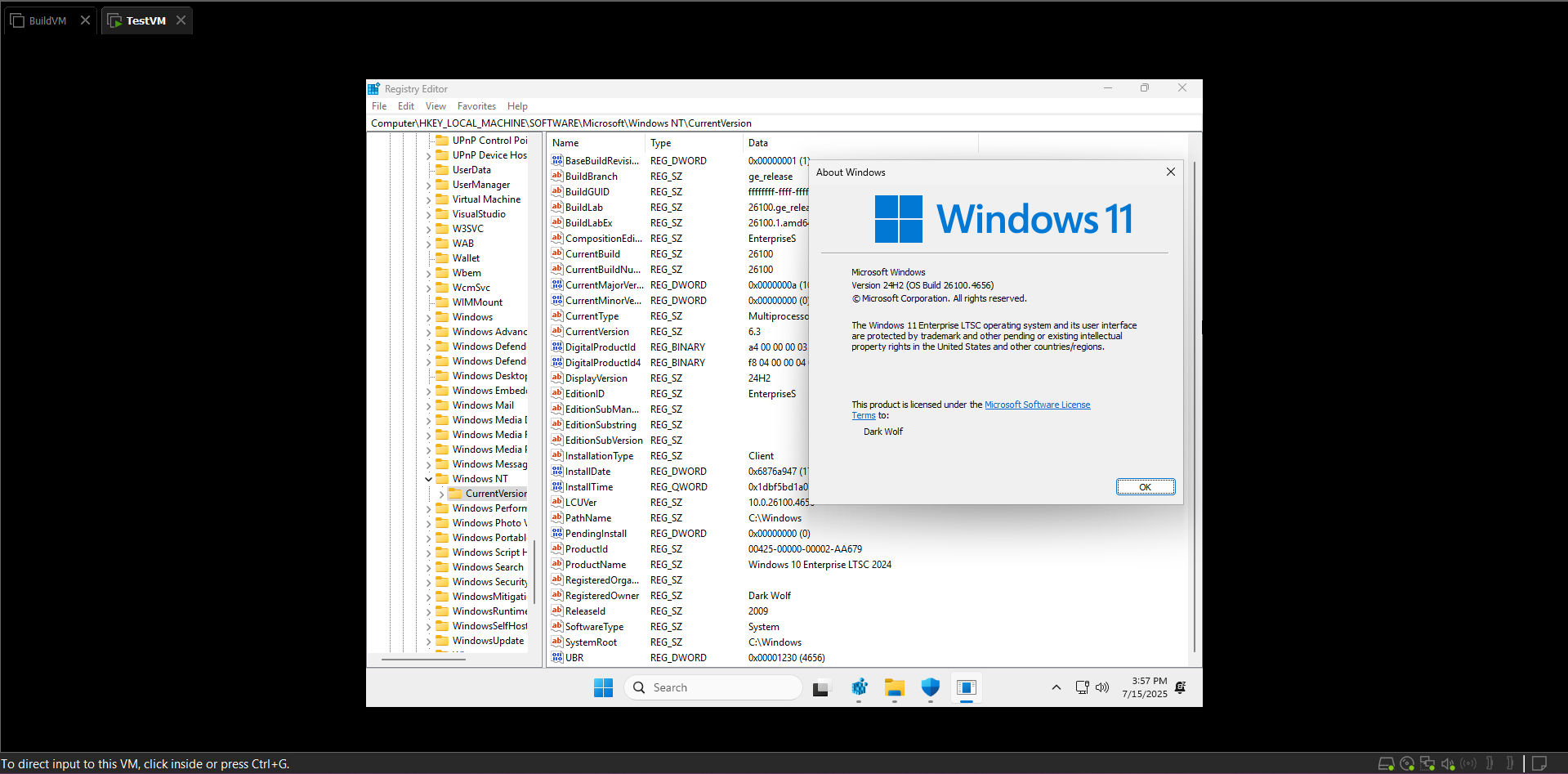The width and height of the screenshot is (1568, 774).
Task: Select the ReleaseId value row
Action: tap(585, 611)
